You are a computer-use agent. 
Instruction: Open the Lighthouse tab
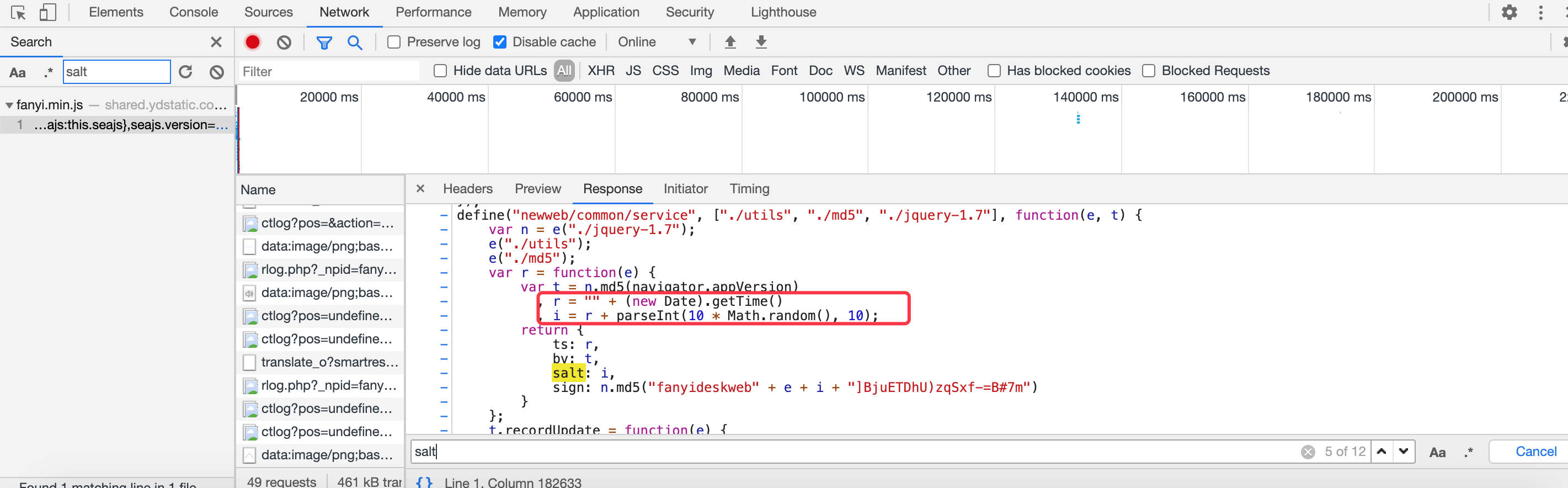click(783, 12)
